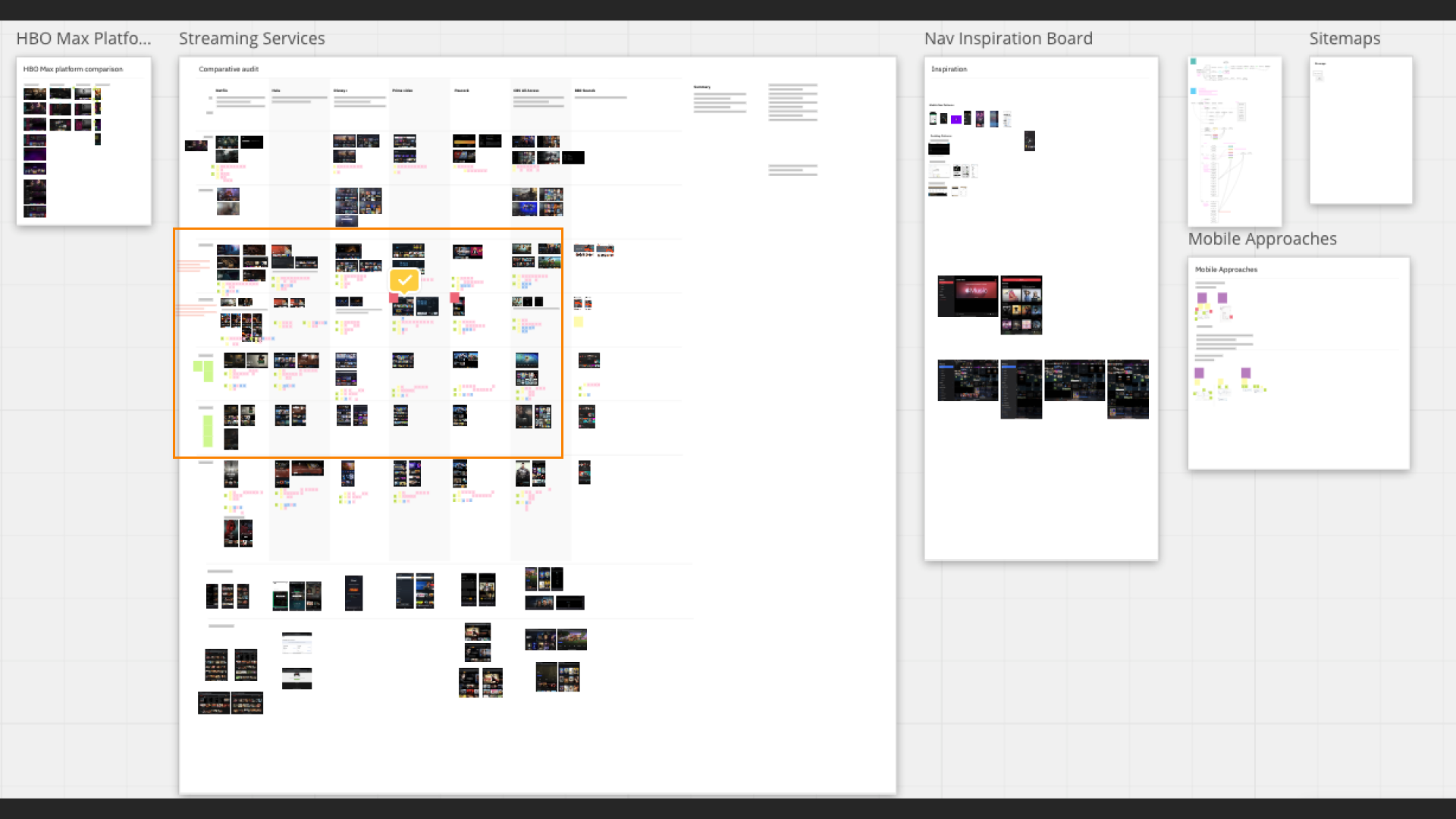Click tall light-green sticky in bottom selected row
The width and height of the screenshot is (1456, 819).
tap(208, 430)
